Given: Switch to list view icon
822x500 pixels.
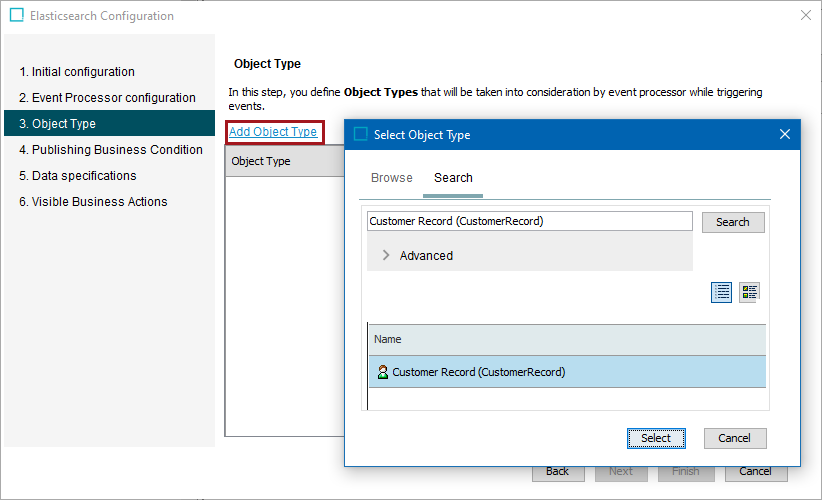Looking at the screenshot, I should [x=722, y=292].
